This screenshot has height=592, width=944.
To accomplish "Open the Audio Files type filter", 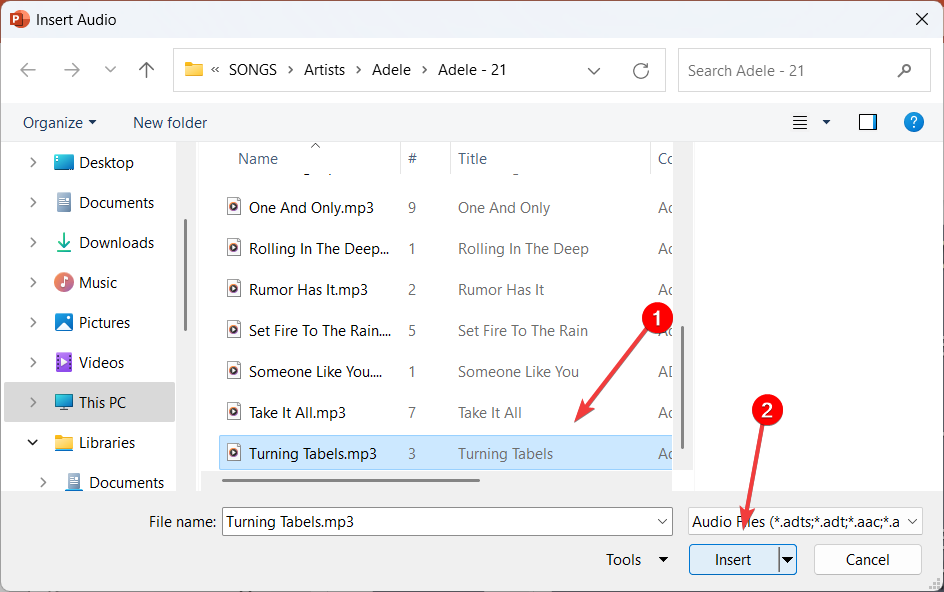I will (x=805, y=522).
